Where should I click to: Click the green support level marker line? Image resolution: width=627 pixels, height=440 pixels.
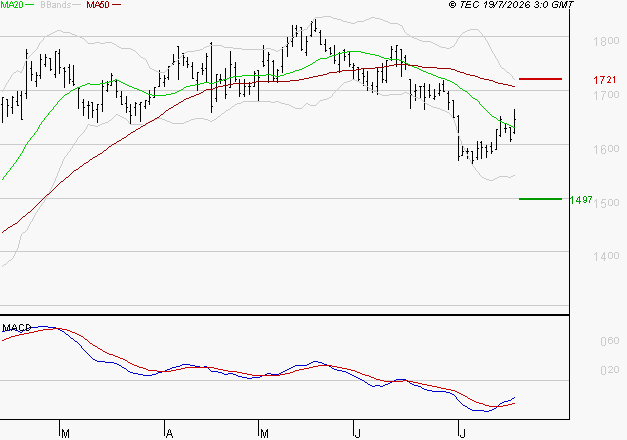[x=540, y=199]
